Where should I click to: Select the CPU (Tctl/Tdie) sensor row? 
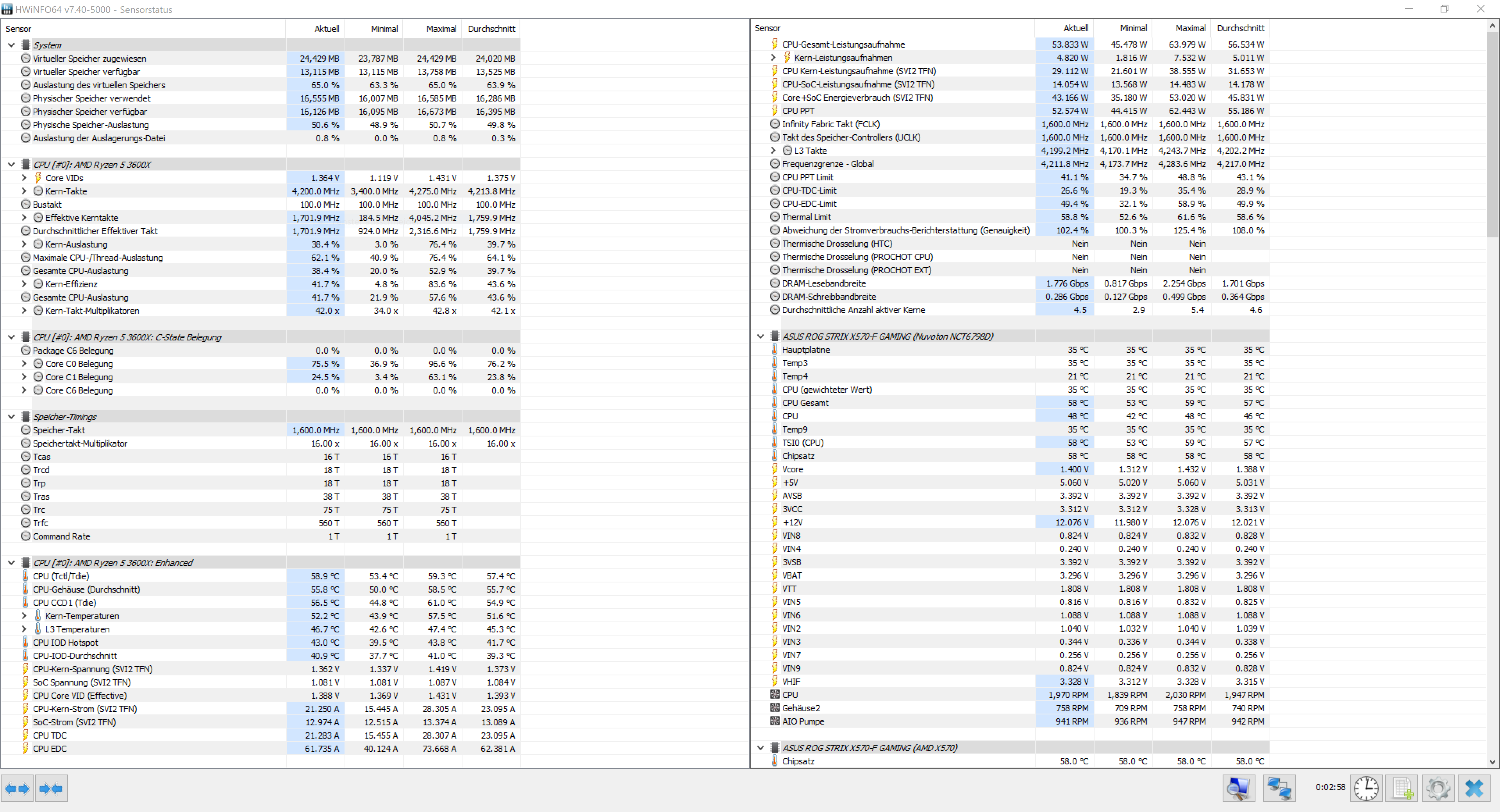61,576
